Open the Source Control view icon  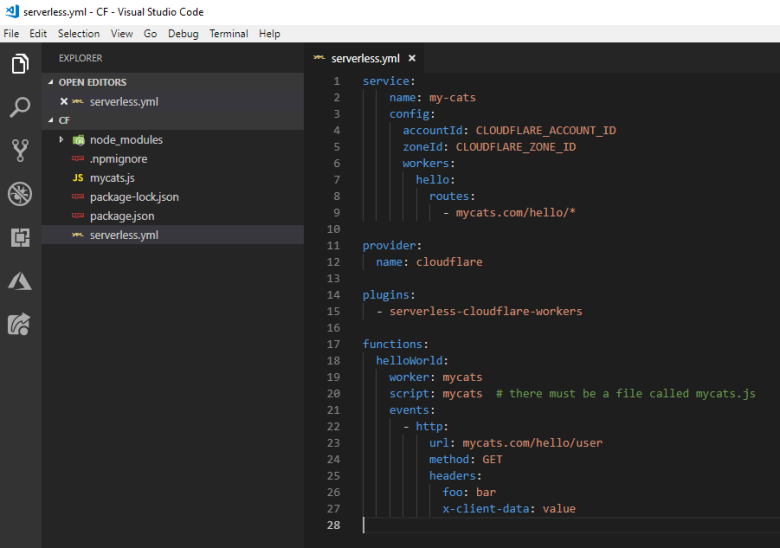pos(20,150)
